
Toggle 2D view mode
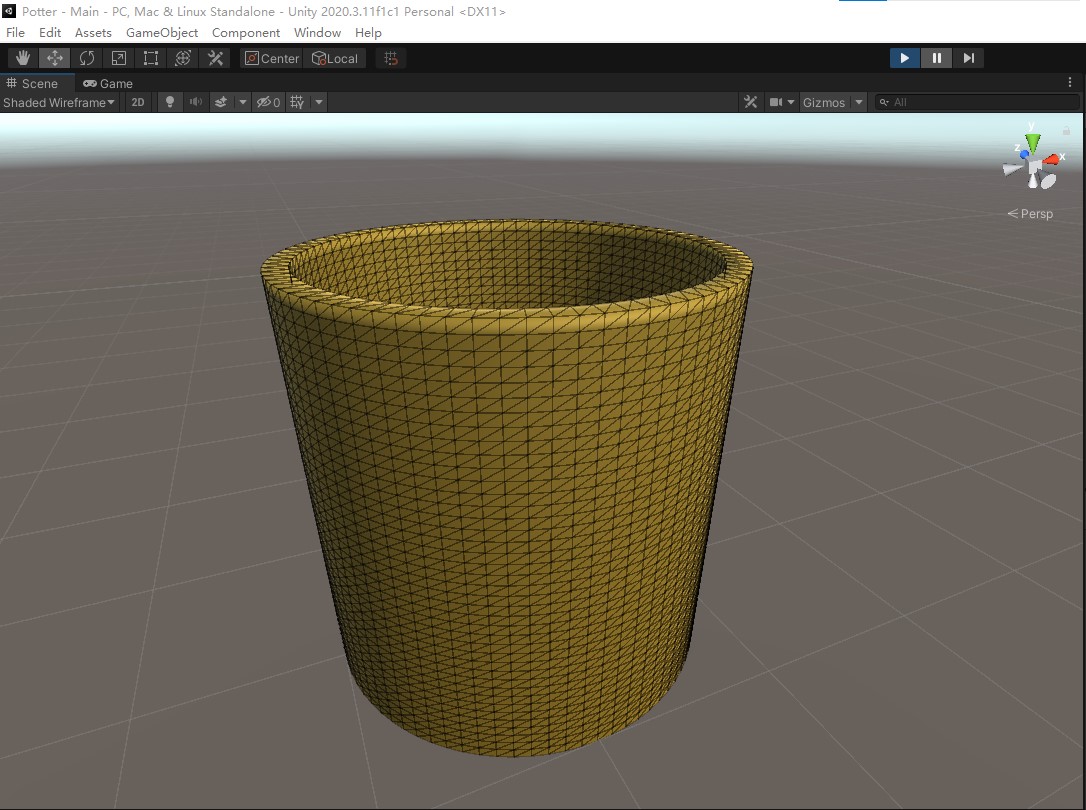[x=138, y=102]
